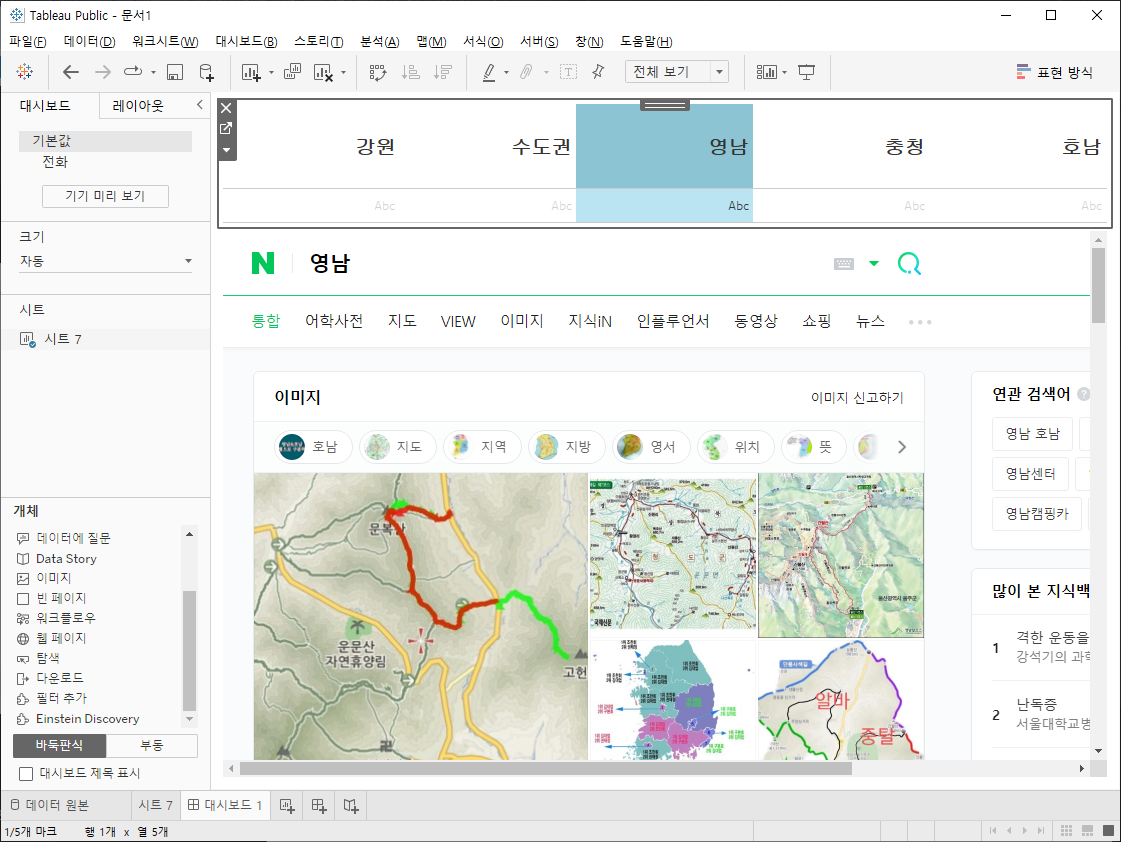This screenshot has height=842, width=1121.
Task: Select the 바둑판식 layout toggle
Action: coord(59,746)
